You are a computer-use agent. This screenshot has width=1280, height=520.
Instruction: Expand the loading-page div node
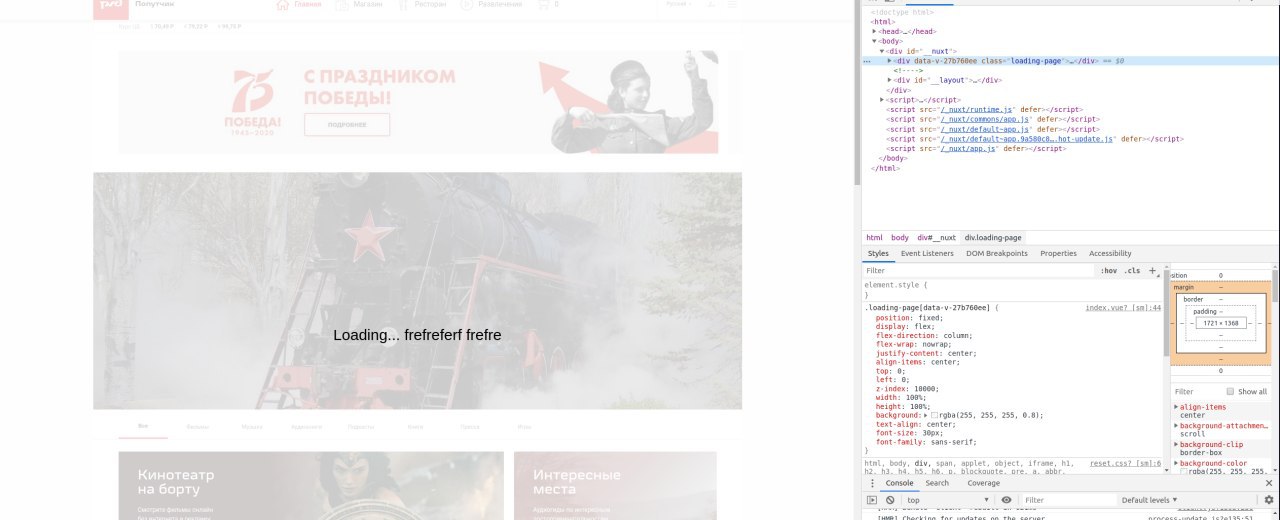[x=890, y=61]
